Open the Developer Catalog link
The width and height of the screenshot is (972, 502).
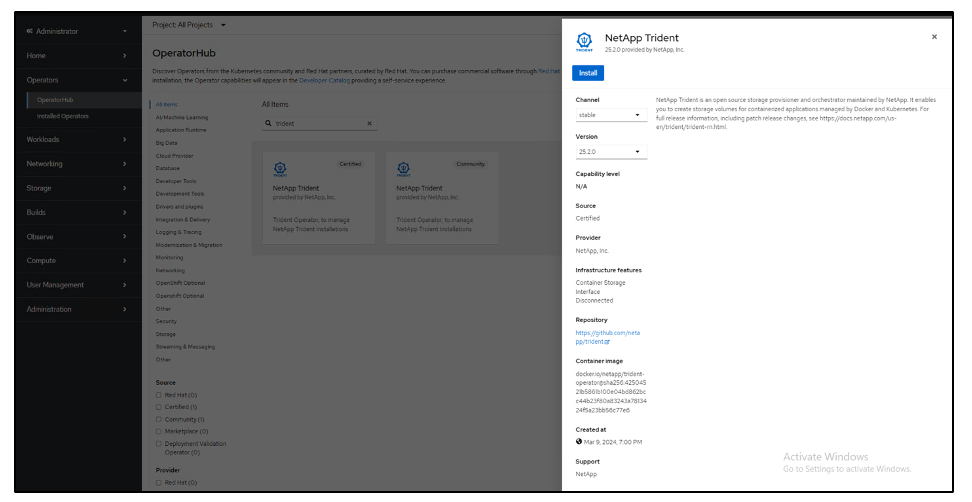tap(324, 81)
